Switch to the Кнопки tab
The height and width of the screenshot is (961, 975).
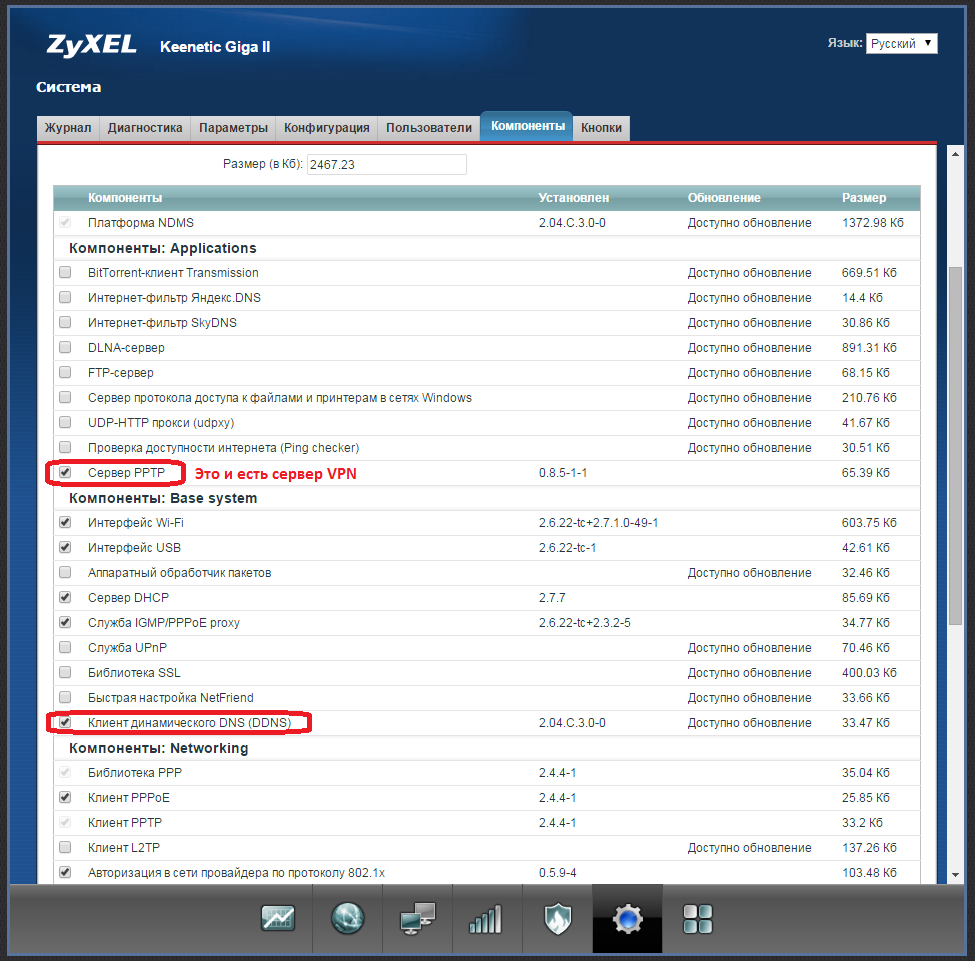click(601, 128)
